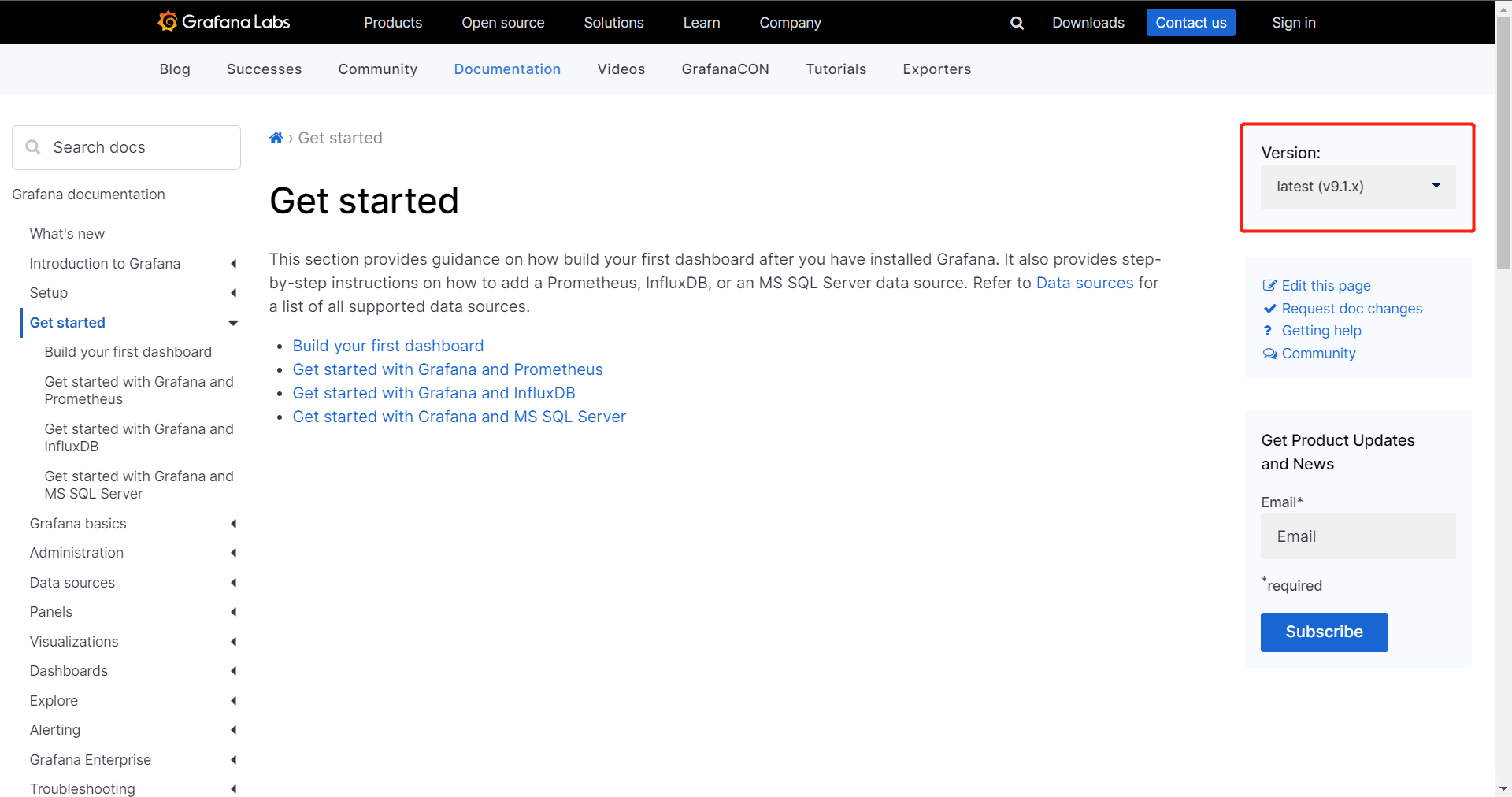Open Grafana and InfluxDB content link
Image resolution: width=1512 pixels, height=797 pixels.
pyautogui.click(x=434, y=393)
